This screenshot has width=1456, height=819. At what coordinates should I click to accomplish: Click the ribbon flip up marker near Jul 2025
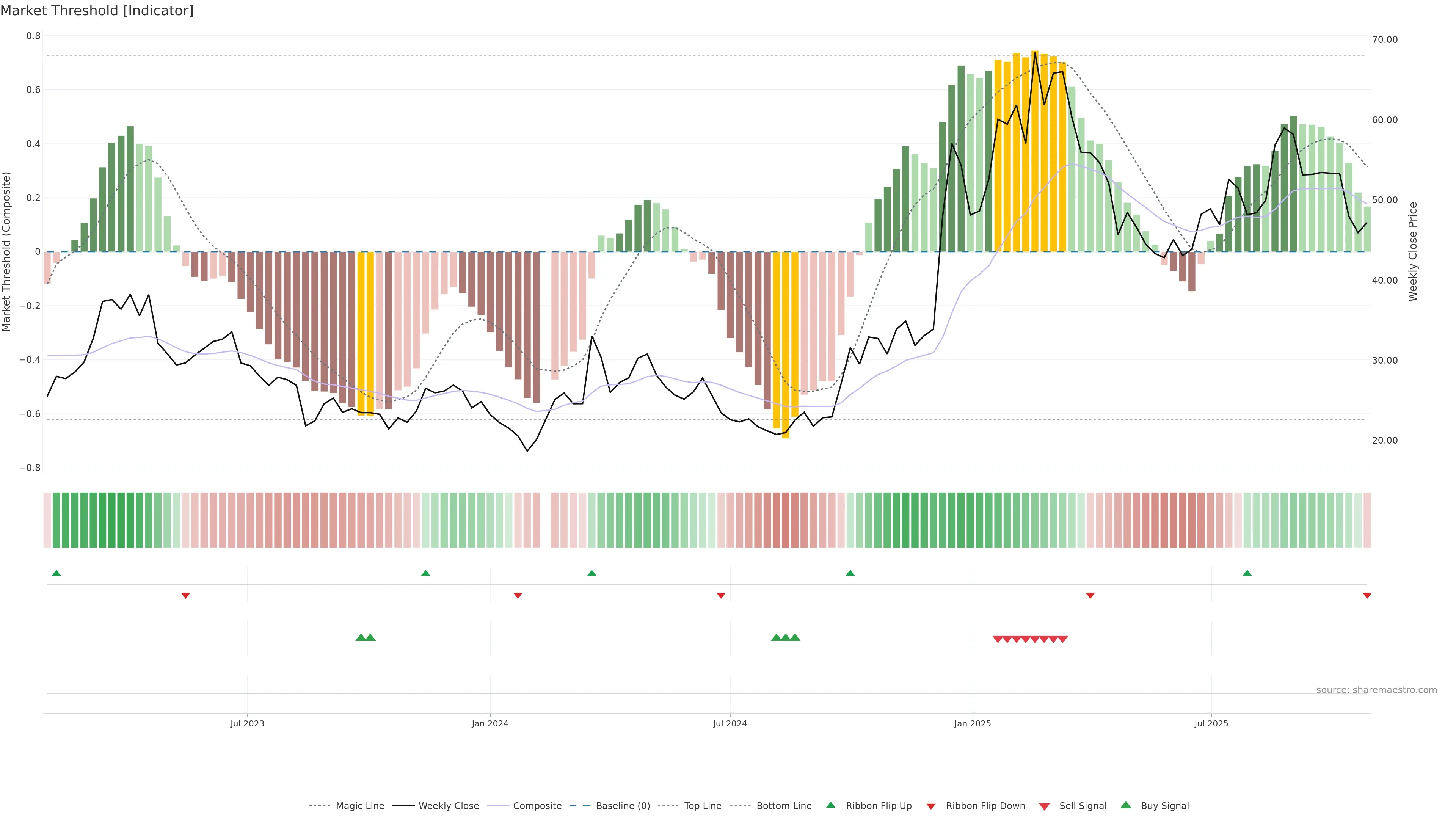tap(1247, 573)
